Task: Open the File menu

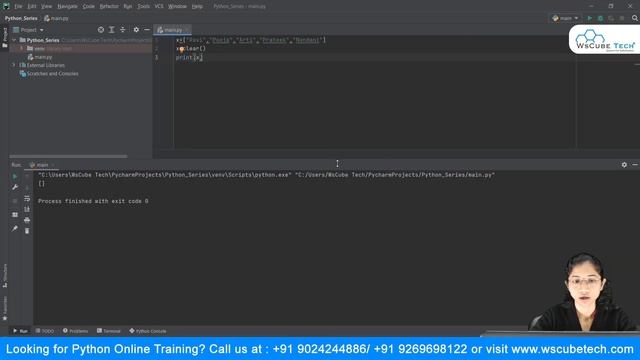Action: (x=18, y=6)
